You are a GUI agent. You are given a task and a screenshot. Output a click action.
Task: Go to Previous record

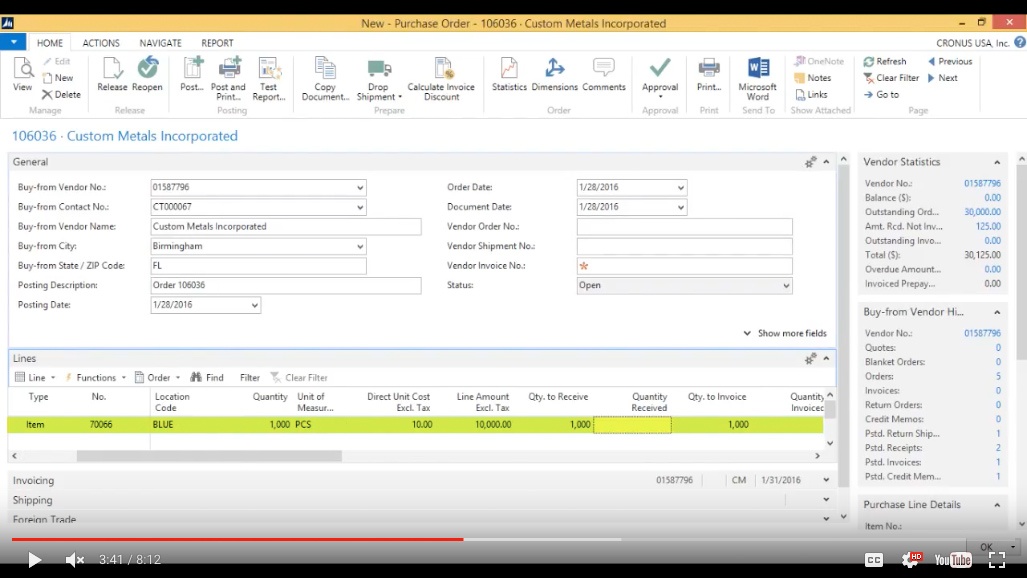pyautogui.click(x=950, y=61)
